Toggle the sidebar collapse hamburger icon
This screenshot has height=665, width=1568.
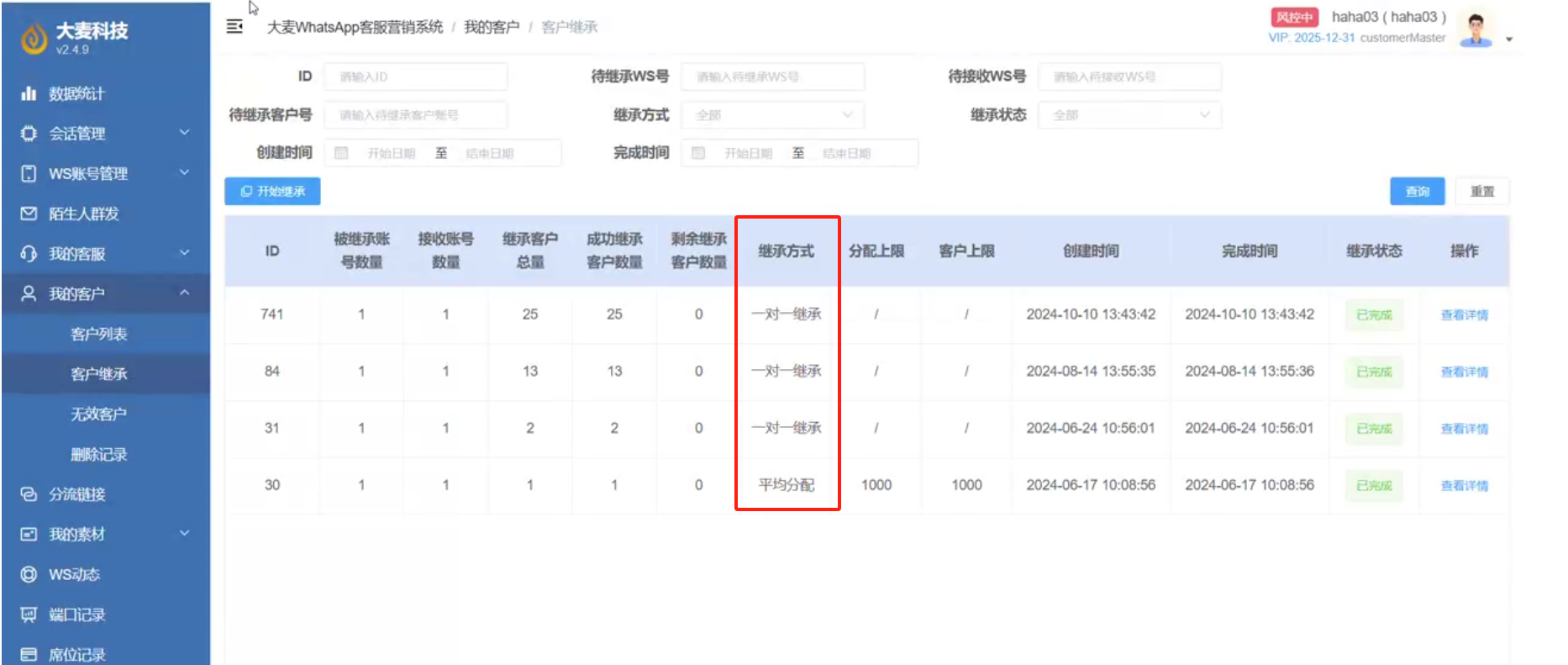[235, 27]
